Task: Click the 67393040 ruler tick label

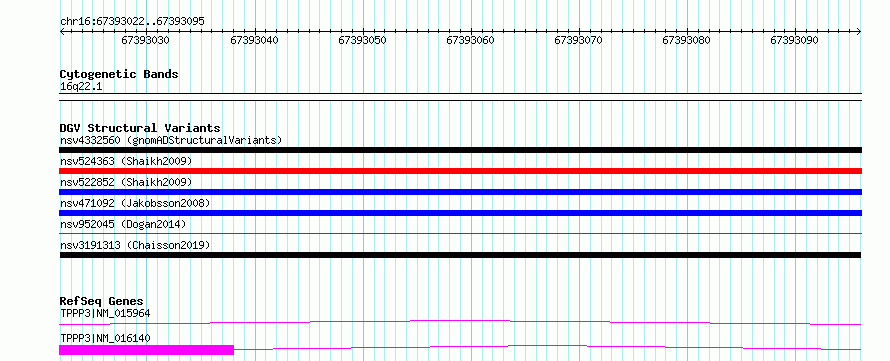Action: click(254, 40)
